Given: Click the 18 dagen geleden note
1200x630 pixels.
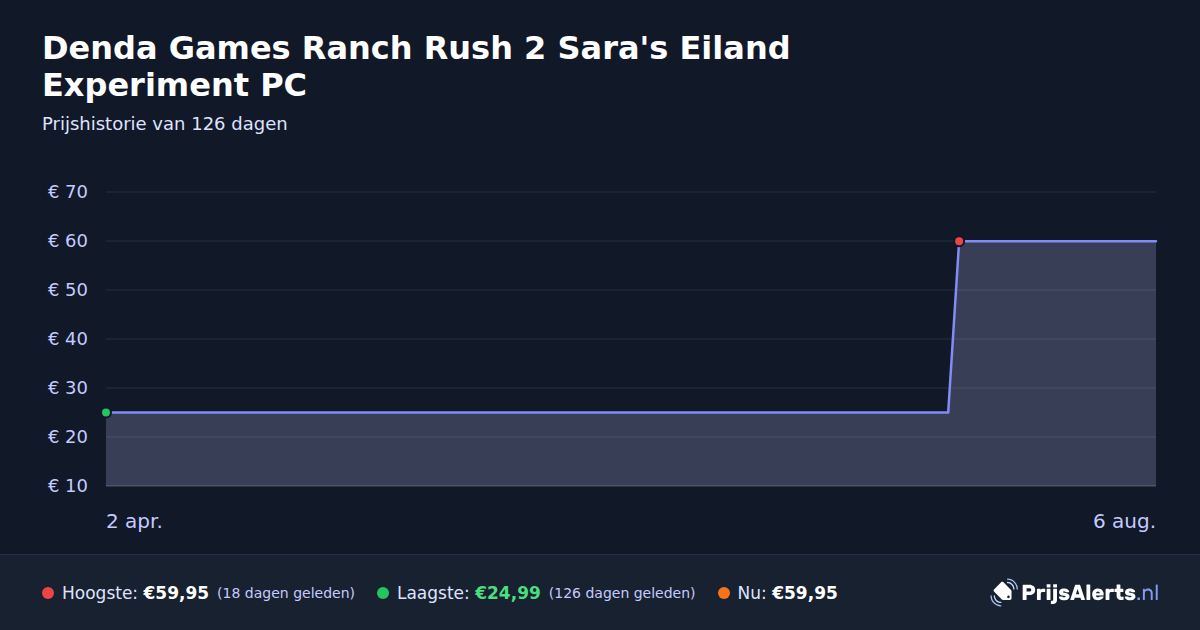Looking at the screenshot, I should tap(286, 593).
